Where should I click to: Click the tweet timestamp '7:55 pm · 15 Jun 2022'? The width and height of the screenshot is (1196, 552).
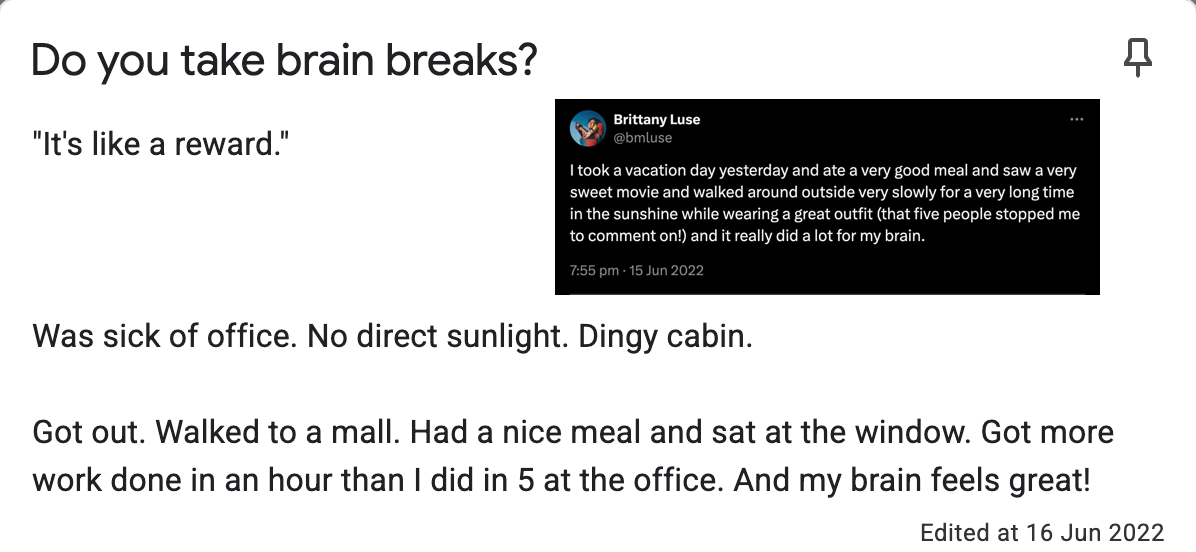[636, 271]
